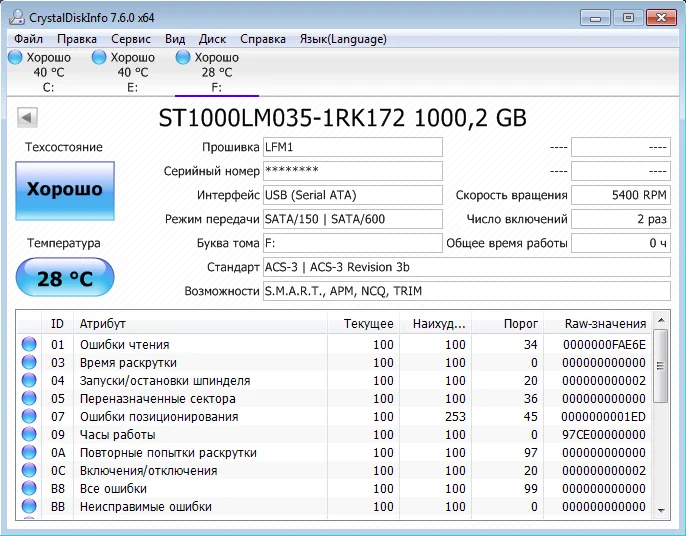Click the CrystalDiskInfo title bar app icon
The width and height of the screenshot is (686, 536).
point(15,17)
